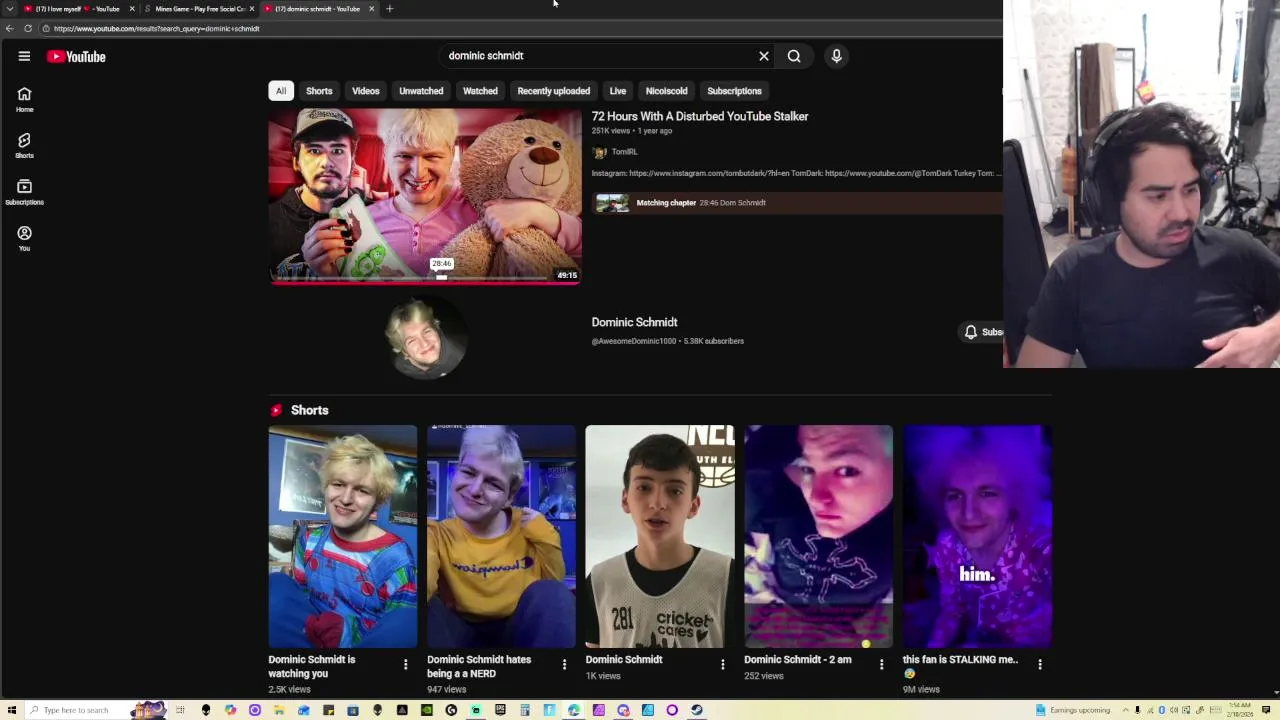This screenshot has height=720, width=1280.
Task: Play 'this fan is STALKING me' short
Action: tap(977, 537)
